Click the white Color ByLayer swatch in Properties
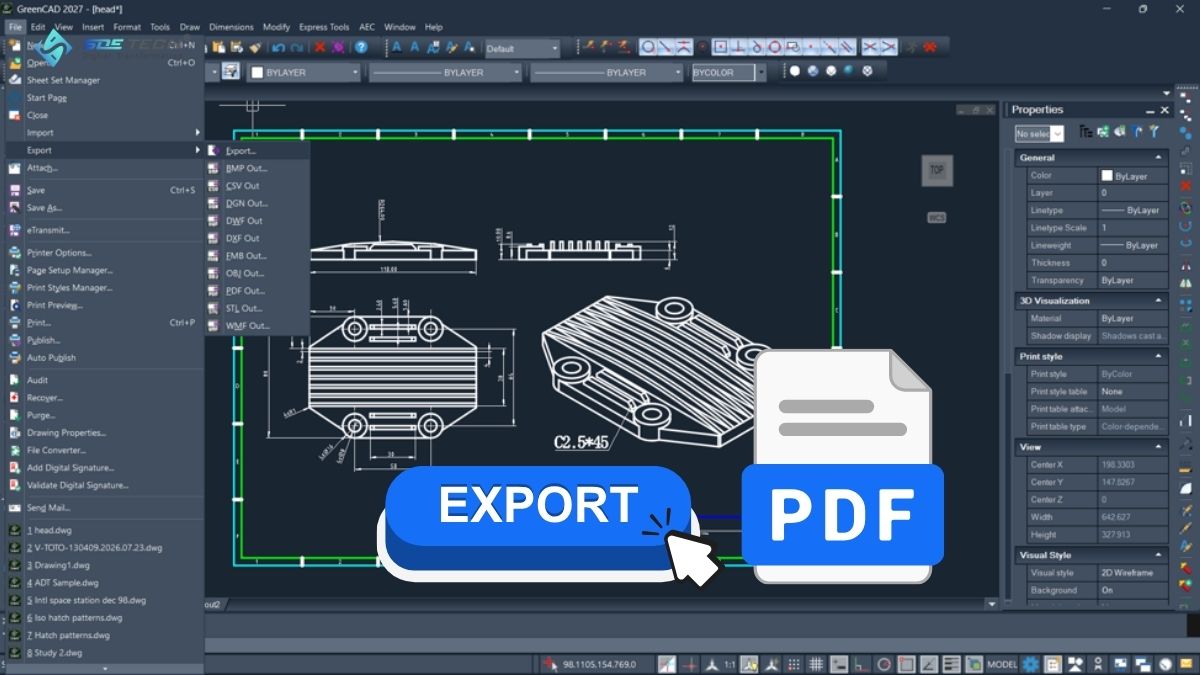1200x675 pixels. point(1107,175)
